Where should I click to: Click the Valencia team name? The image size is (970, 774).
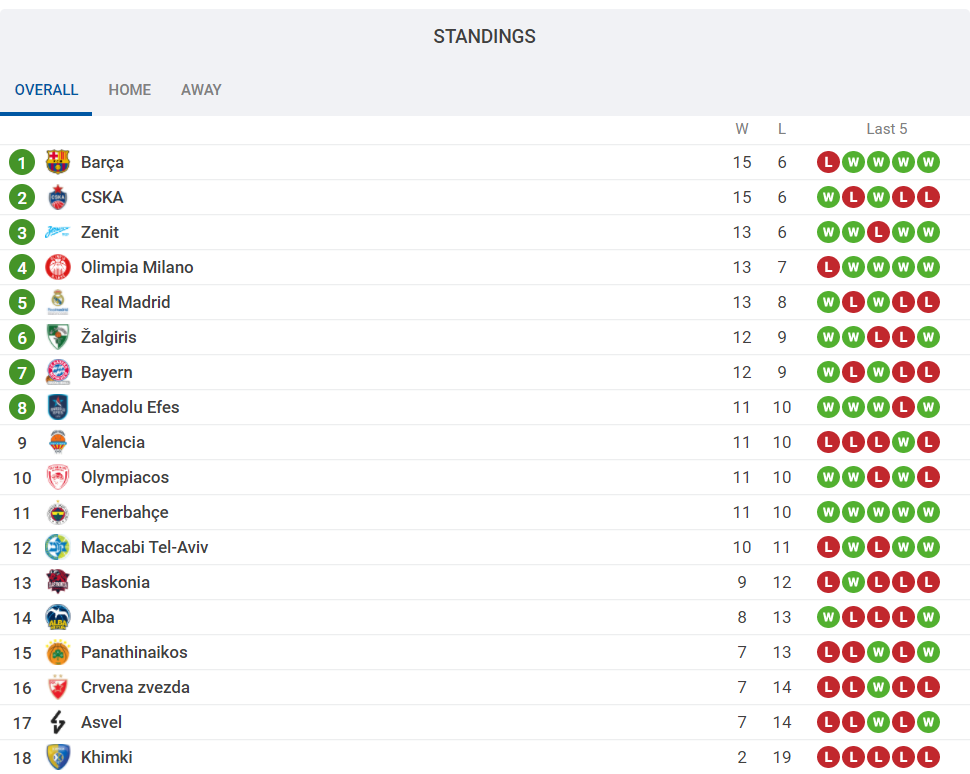coord(113,442)
